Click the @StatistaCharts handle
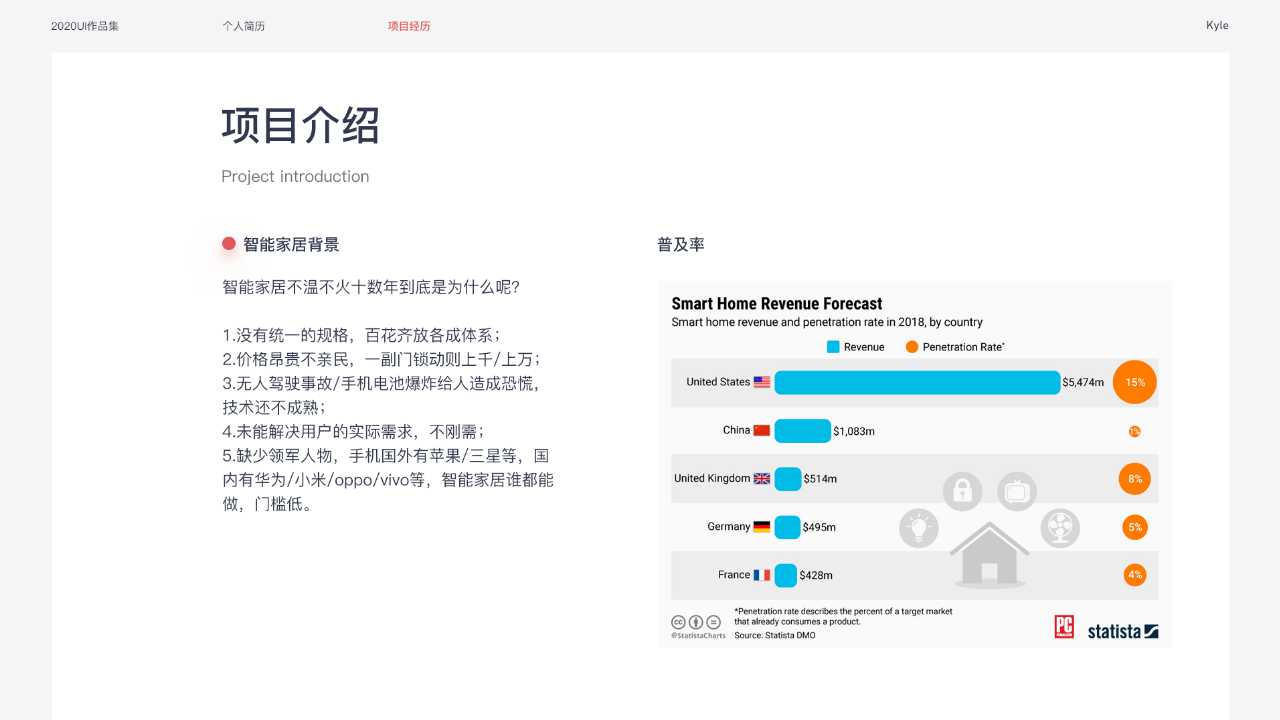Screen dimensions: 1280x720 (698, 635)
